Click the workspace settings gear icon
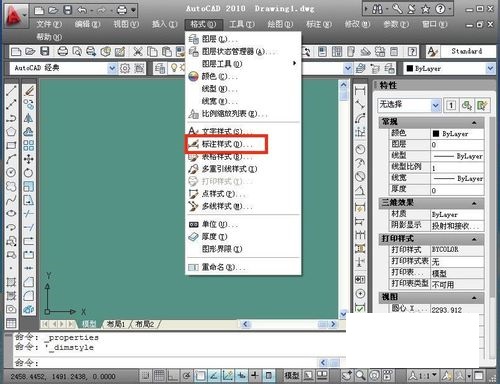This screenshot has height=384, width=500. (x=125, y=68)
